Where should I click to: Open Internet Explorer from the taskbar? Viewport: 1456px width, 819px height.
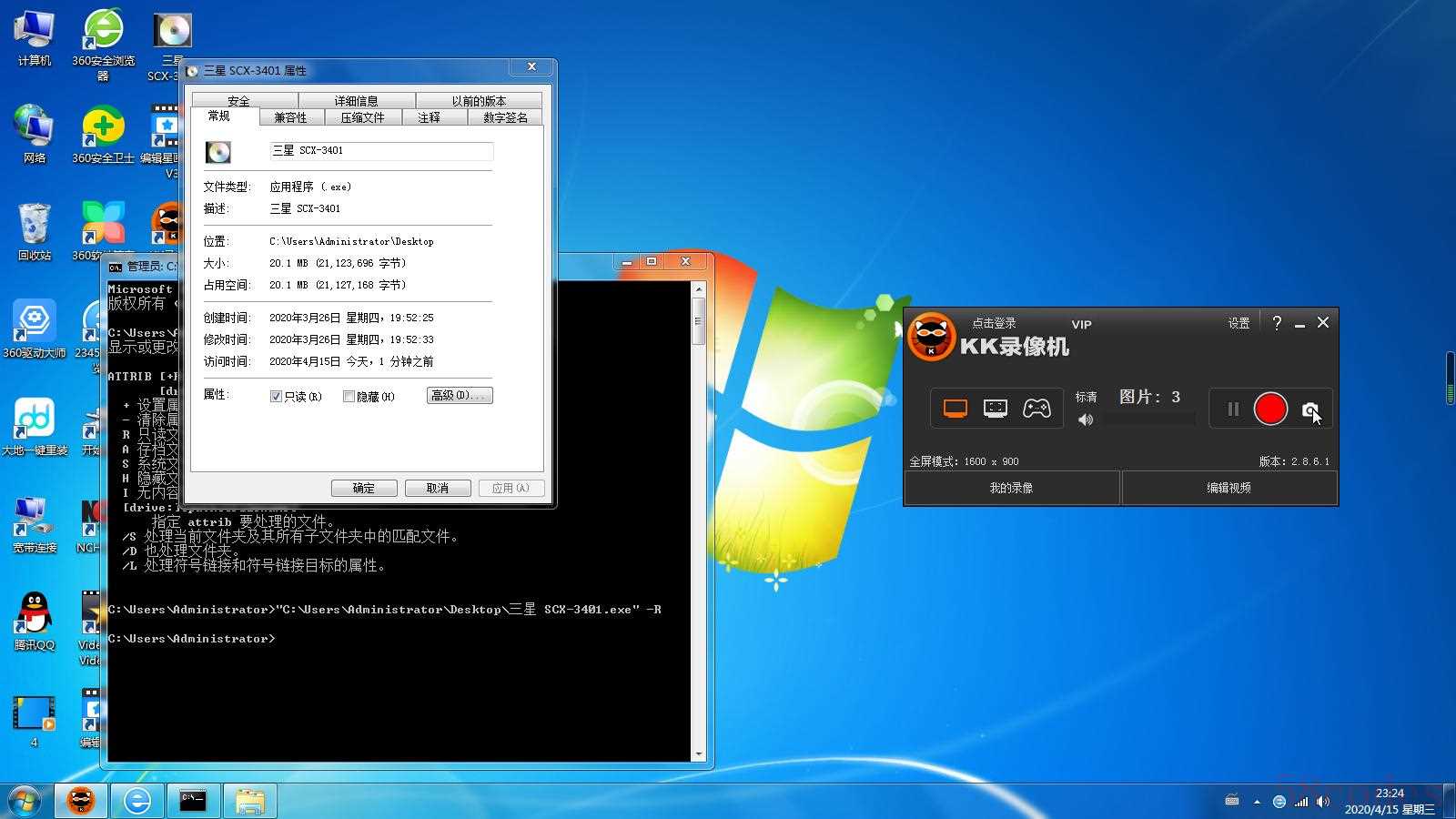coord(137,801)
